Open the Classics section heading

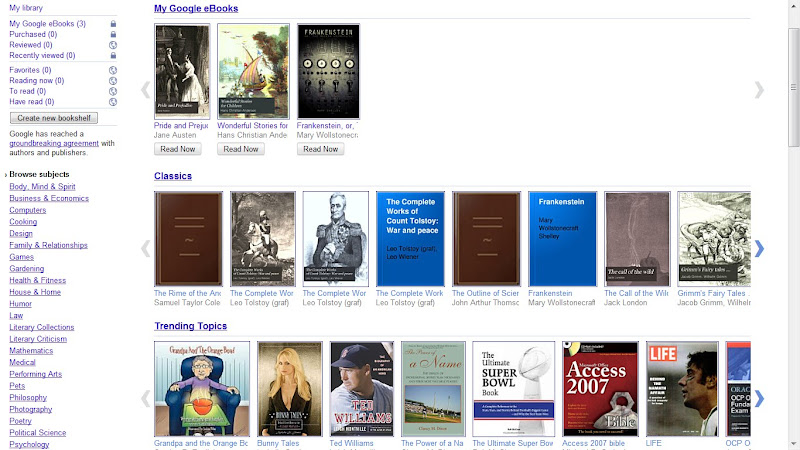173,176
